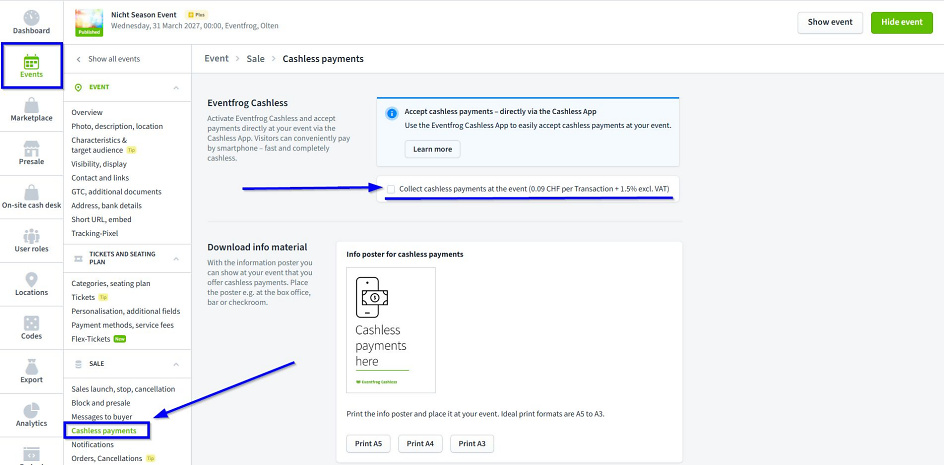
Task: Open Sales launch, stop, cancellation
Action: coord(123,389)
